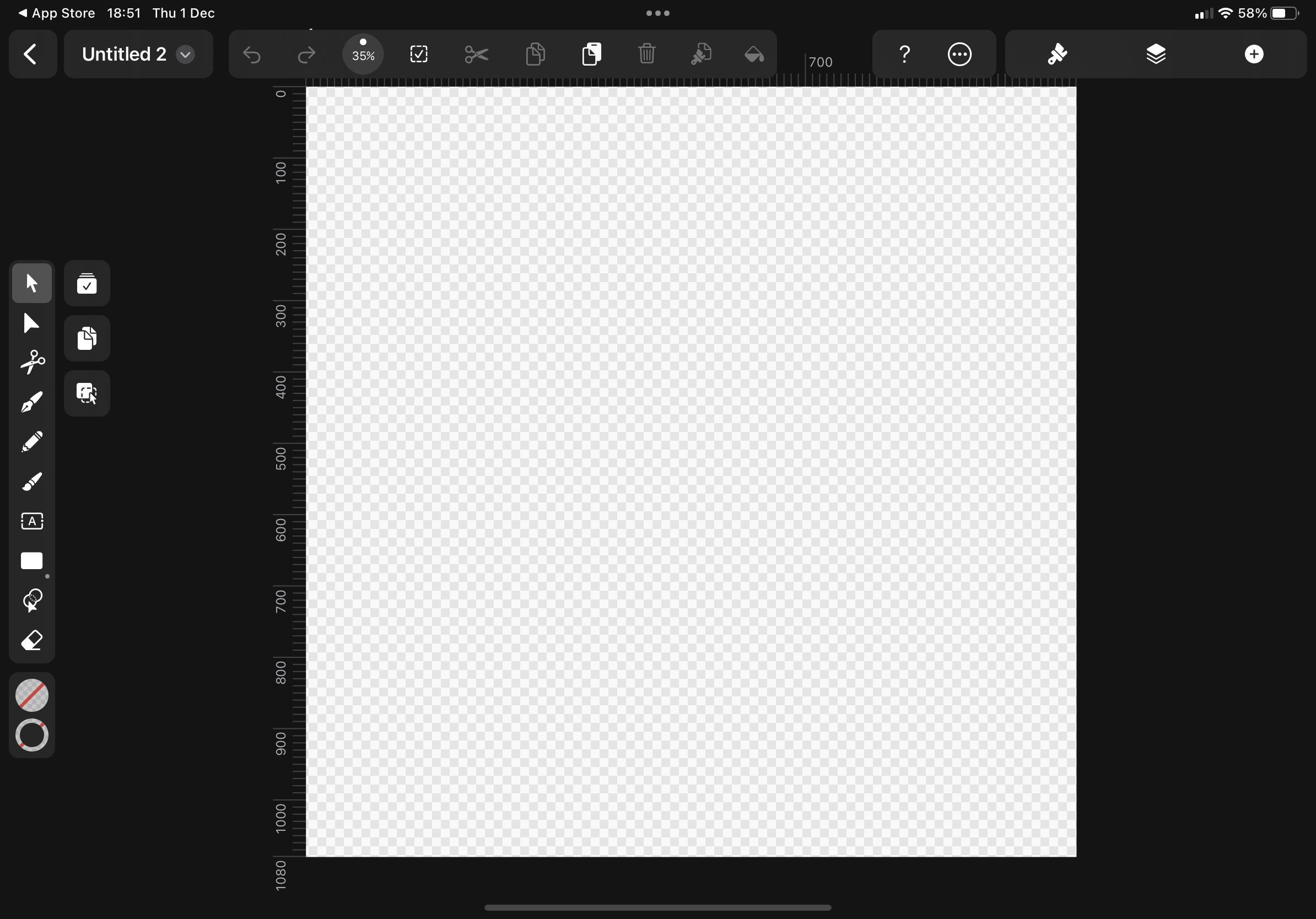Open the Stroke color ring swatch
The height and width of the screenshot is (919, 1316).
(x=32, y=735)
